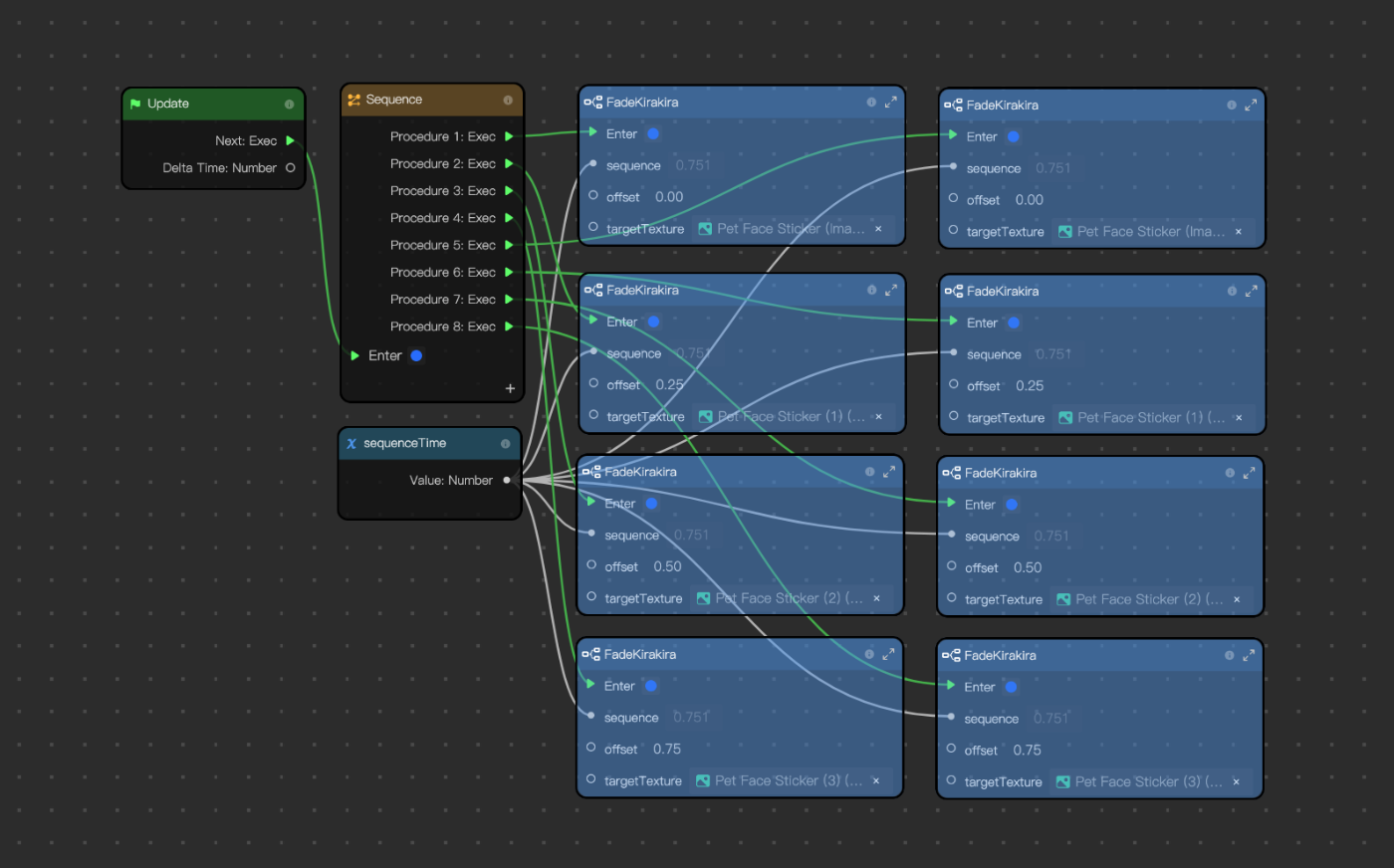1394x868 pixels.
Task: Open info icon on left-column FadeKirakira with offset 0.00
Action: click(871, 103)
